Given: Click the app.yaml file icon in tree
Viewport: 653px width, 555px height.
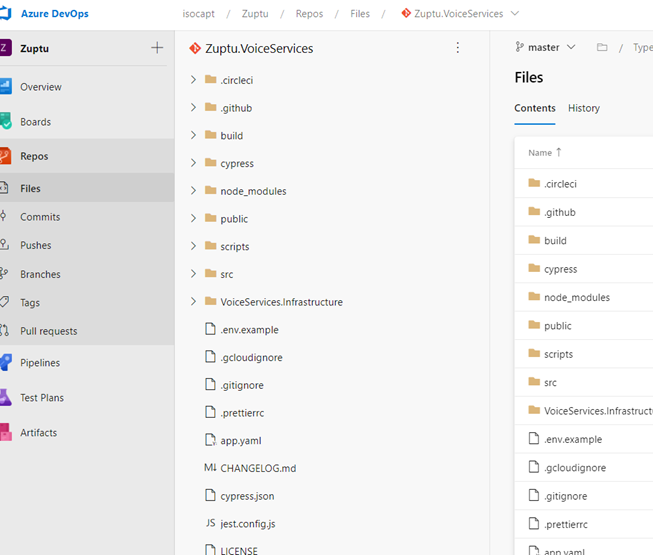Looking at the screenshot, I should (x=210, y=440).
